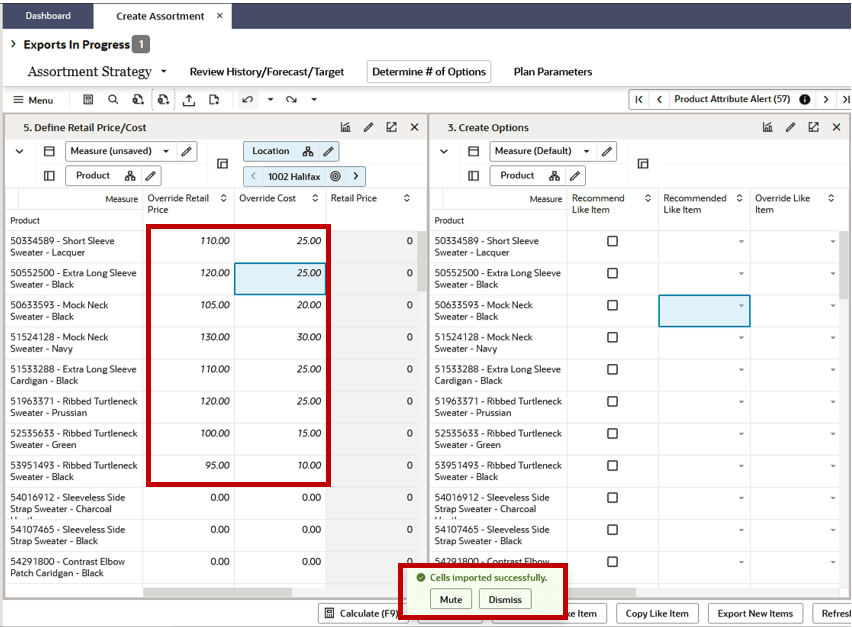Click the undo icon in the toolbar

click(x=246, y=99)
